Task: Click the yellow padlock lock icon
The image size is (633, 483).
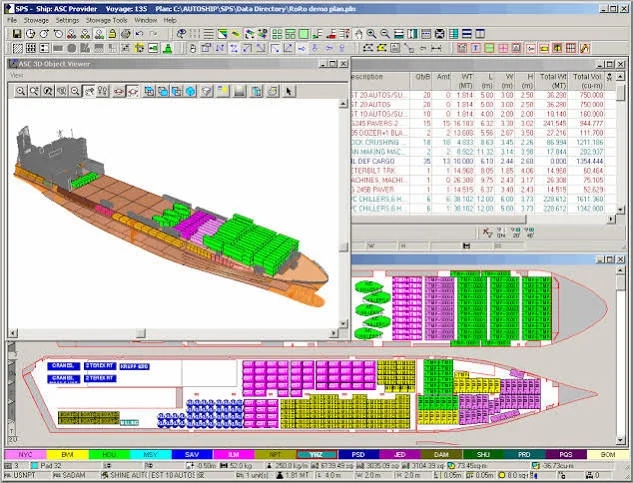Action: point(112,34)
